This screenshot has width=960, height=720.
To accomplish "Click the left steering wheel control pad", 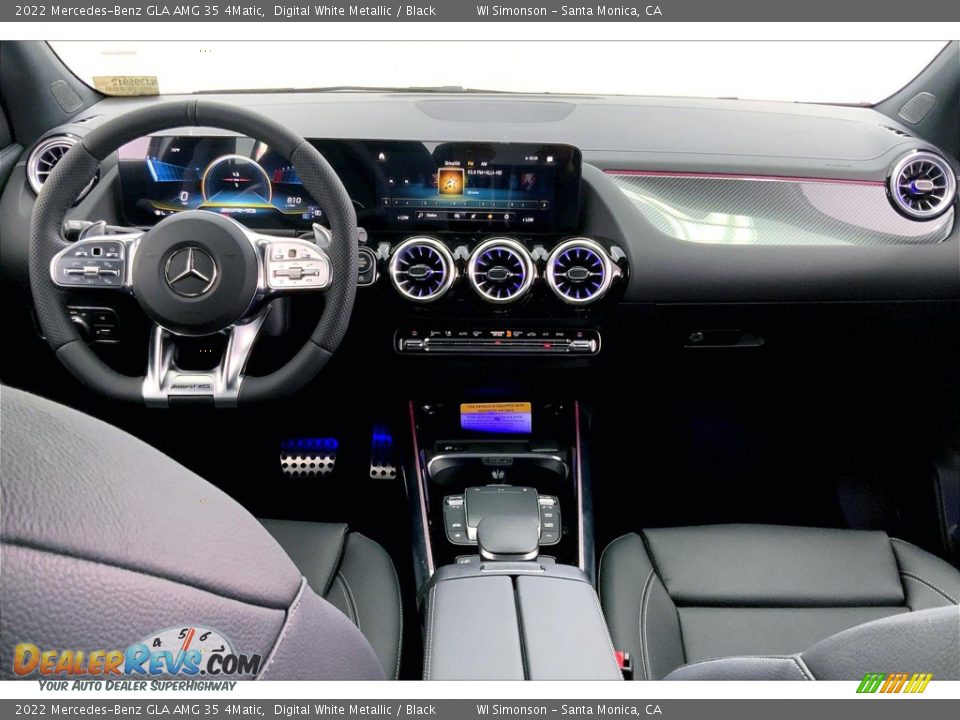I will [92, 264].
